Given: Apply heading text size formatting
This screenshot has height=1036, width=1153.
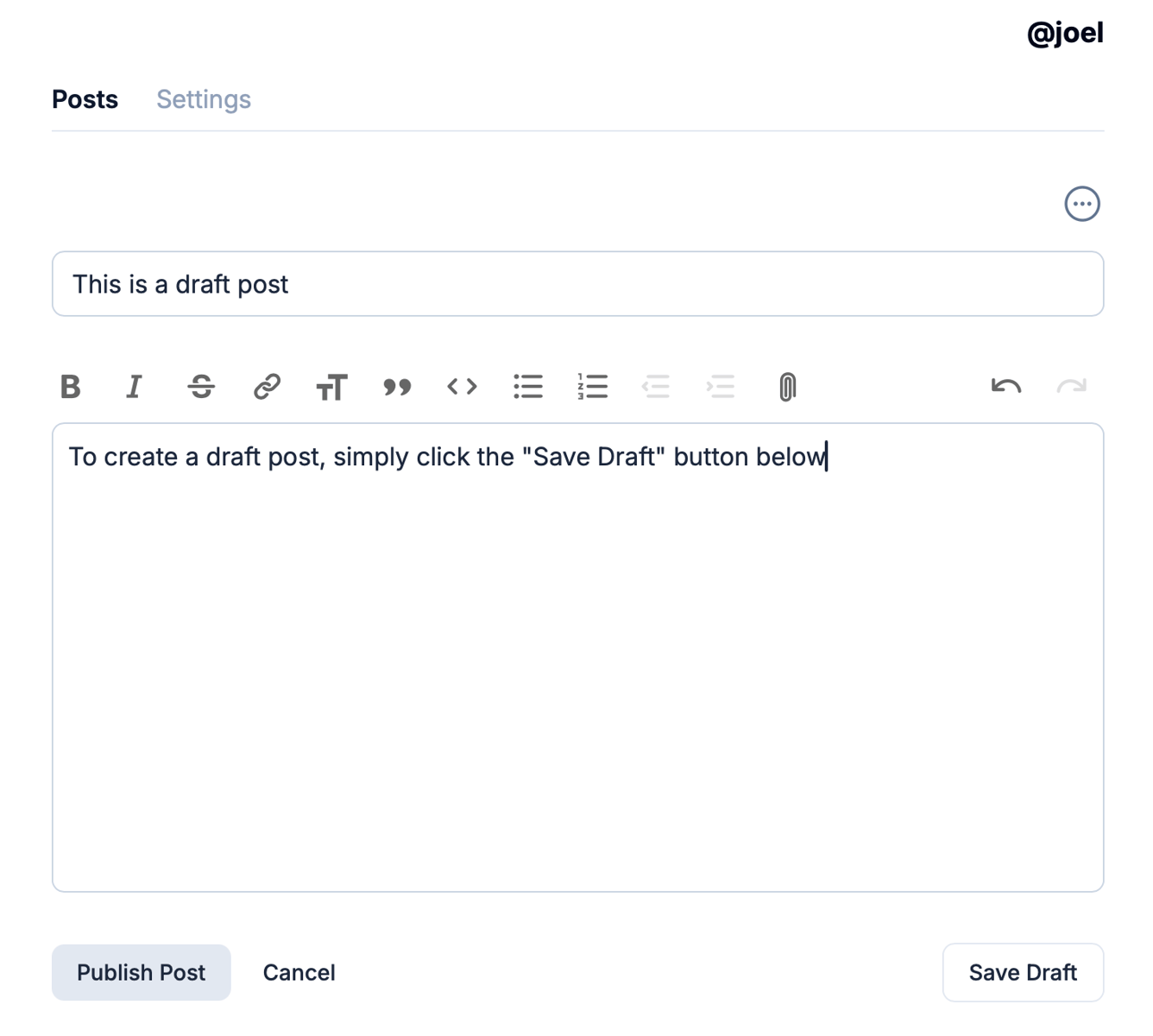Looking at the screenshot, I should click(331, 387).
